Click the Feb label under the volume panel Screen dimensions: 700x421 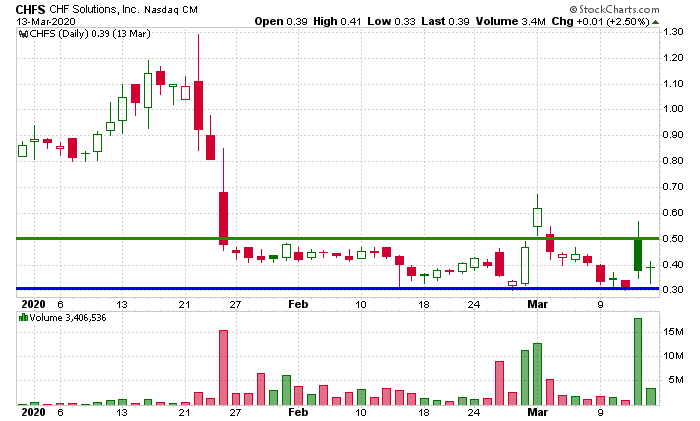[x=298, y=412]
